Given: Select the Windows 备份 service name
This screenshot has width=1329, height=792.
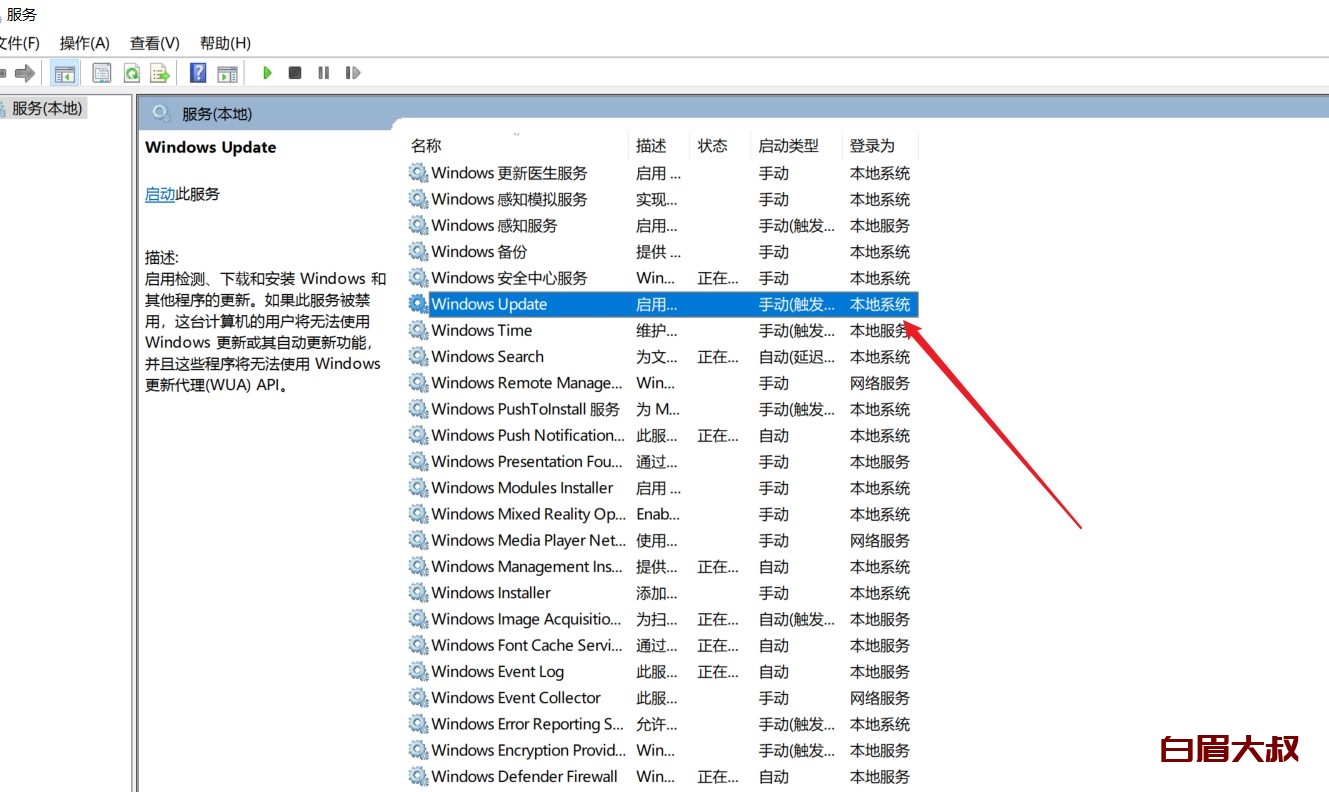Looking at the screenshot, I should [480, 252].
